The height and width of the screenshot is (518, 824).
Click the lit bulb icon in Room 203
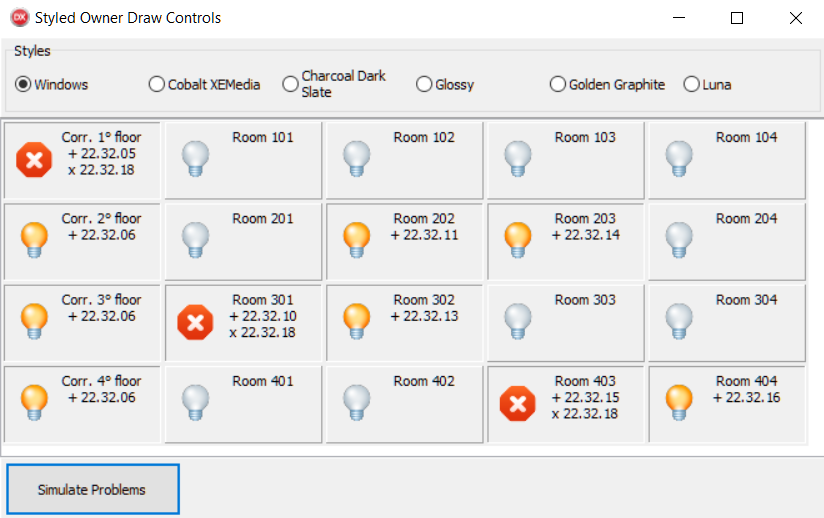point(518,239)
